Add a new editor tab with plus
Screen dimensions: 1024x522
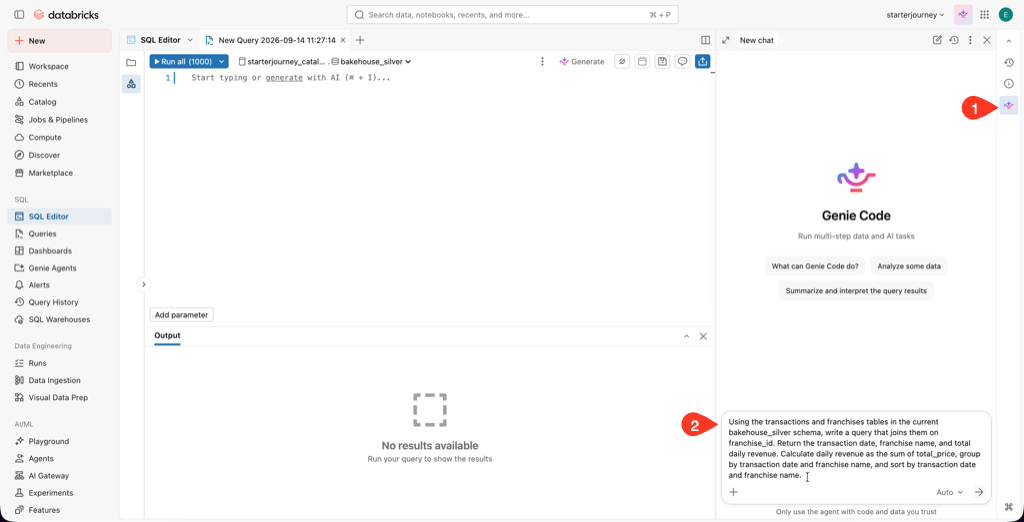[x=360, y=40]
